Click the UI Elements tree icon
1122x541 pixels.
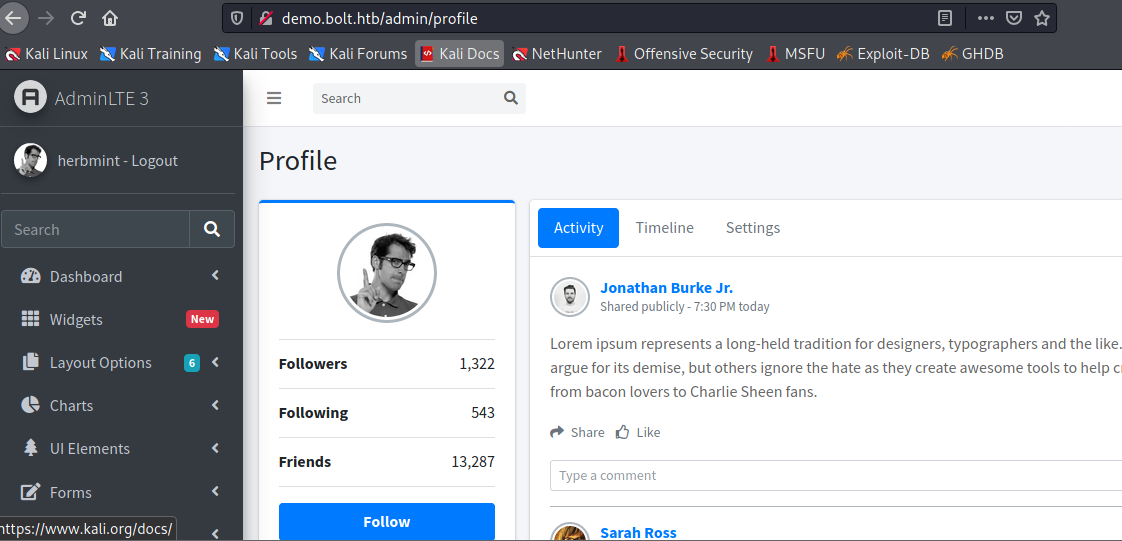tap(30, 448)
